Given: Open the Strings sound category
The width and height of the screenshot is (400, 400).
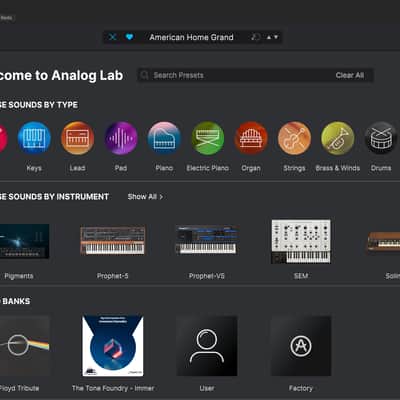Looking at the screenshot, I should 294,138.
